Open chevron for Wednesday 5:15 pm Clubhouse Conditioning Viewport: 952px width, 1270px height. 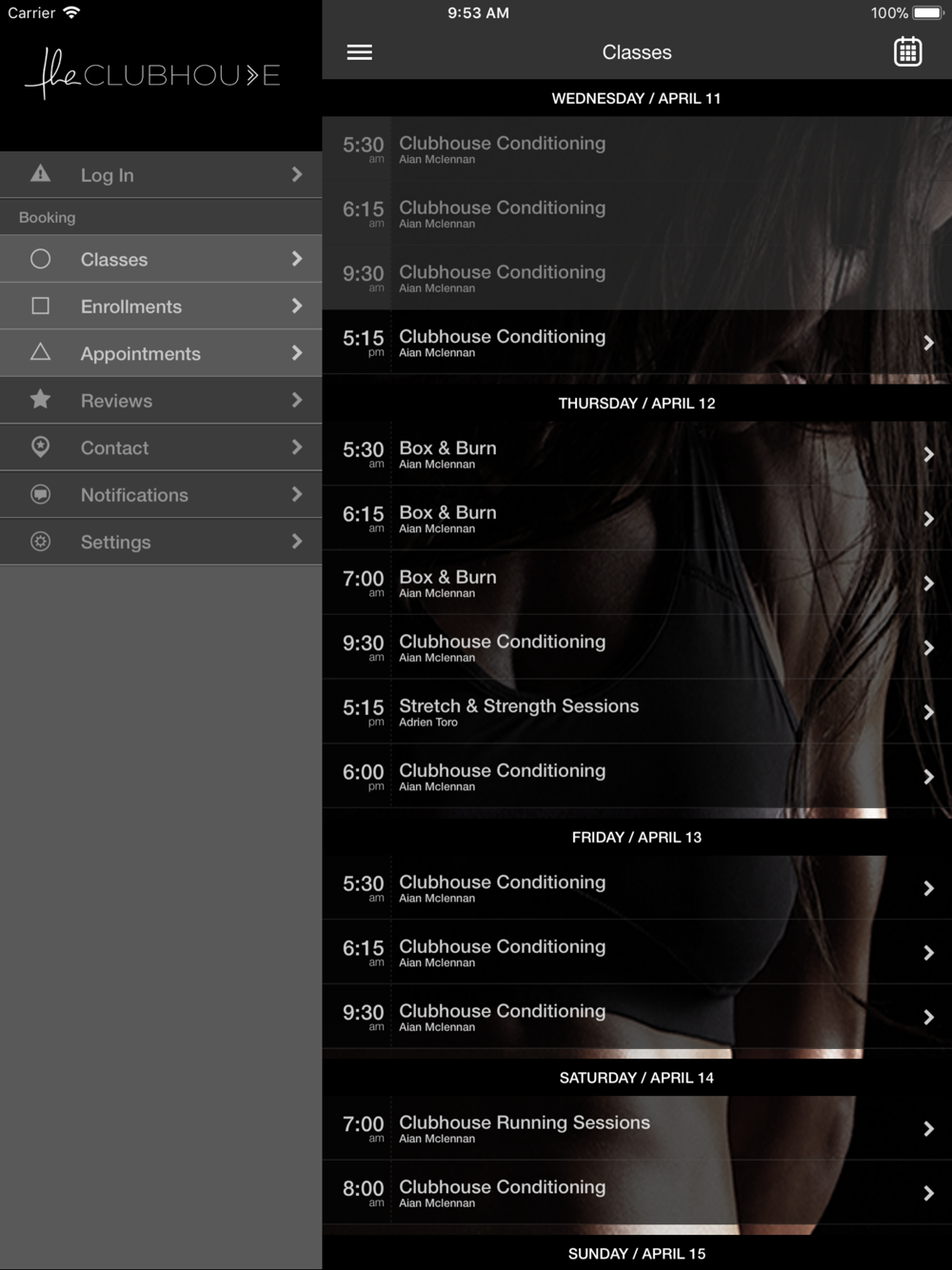tap(928, 343)
